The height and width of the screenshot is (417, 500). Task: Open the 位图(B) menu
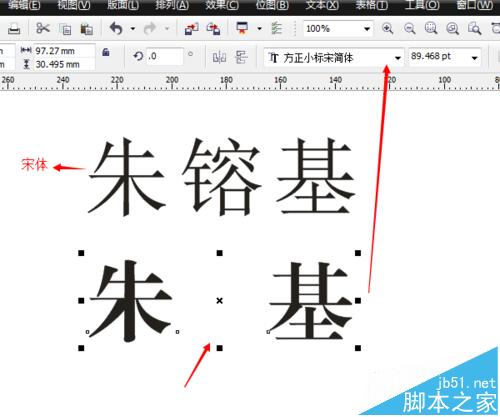point(272,5)
